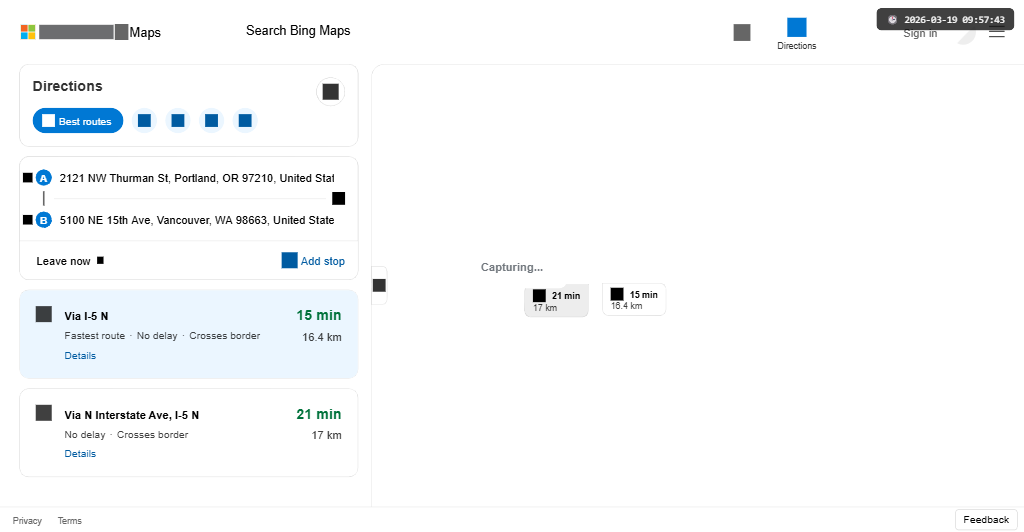This screenshot has width=1024, height=532.
Task: Click the Microsoft logo in the header
Action: [x=28, y=32]
